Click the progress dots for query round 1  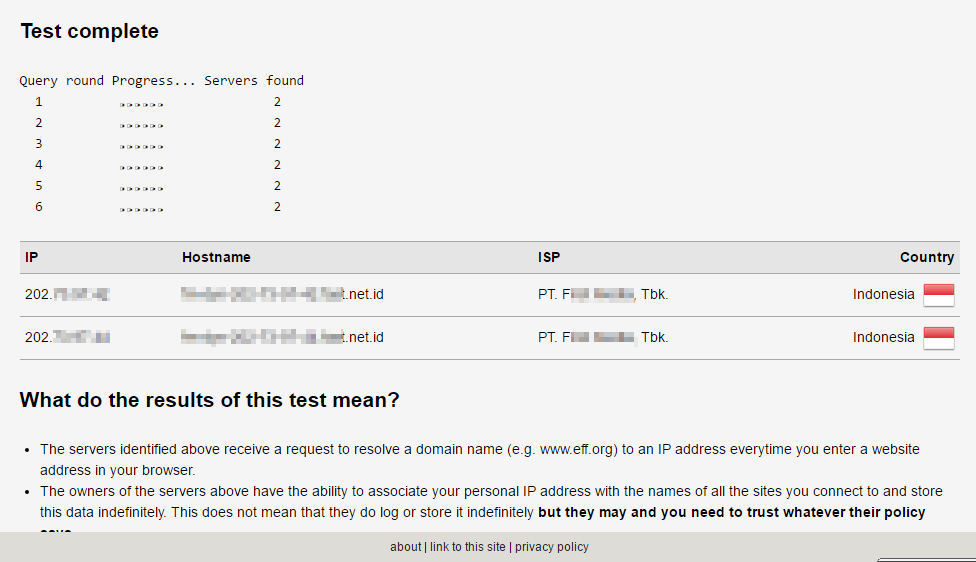click(141, 105)
